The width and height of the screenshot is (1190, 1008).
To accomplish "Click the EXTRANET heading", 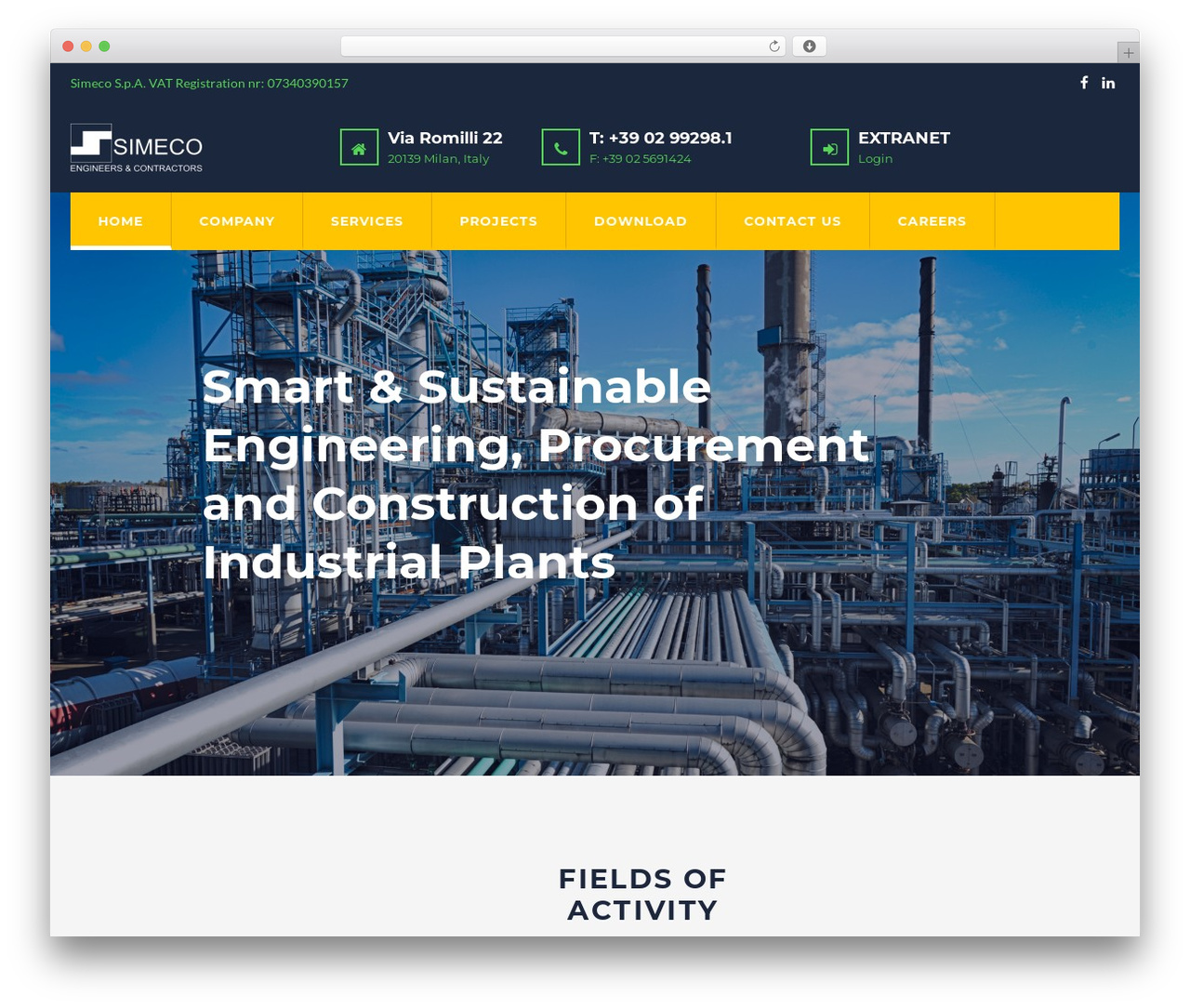I will [x=904, y=138].
